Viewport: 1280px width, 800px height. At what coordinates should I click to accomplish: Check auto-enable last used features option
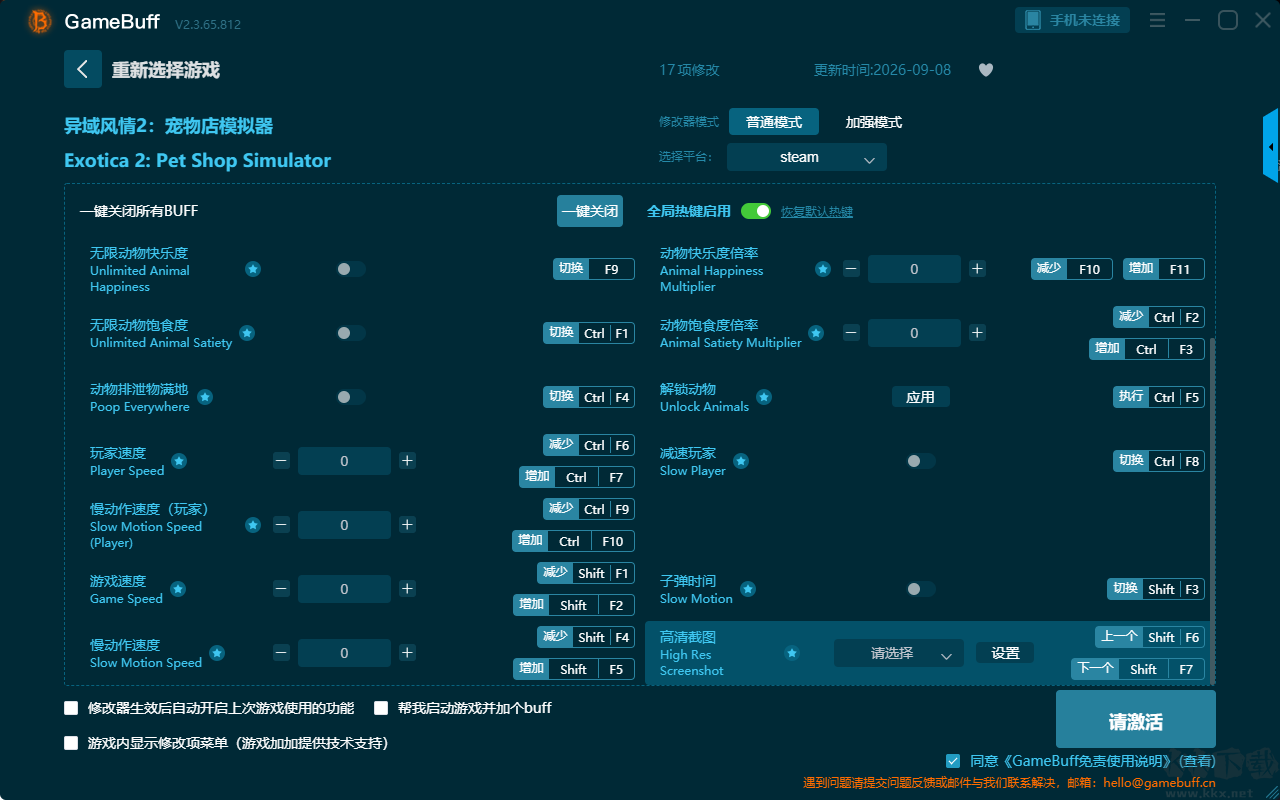pos(71,708)
